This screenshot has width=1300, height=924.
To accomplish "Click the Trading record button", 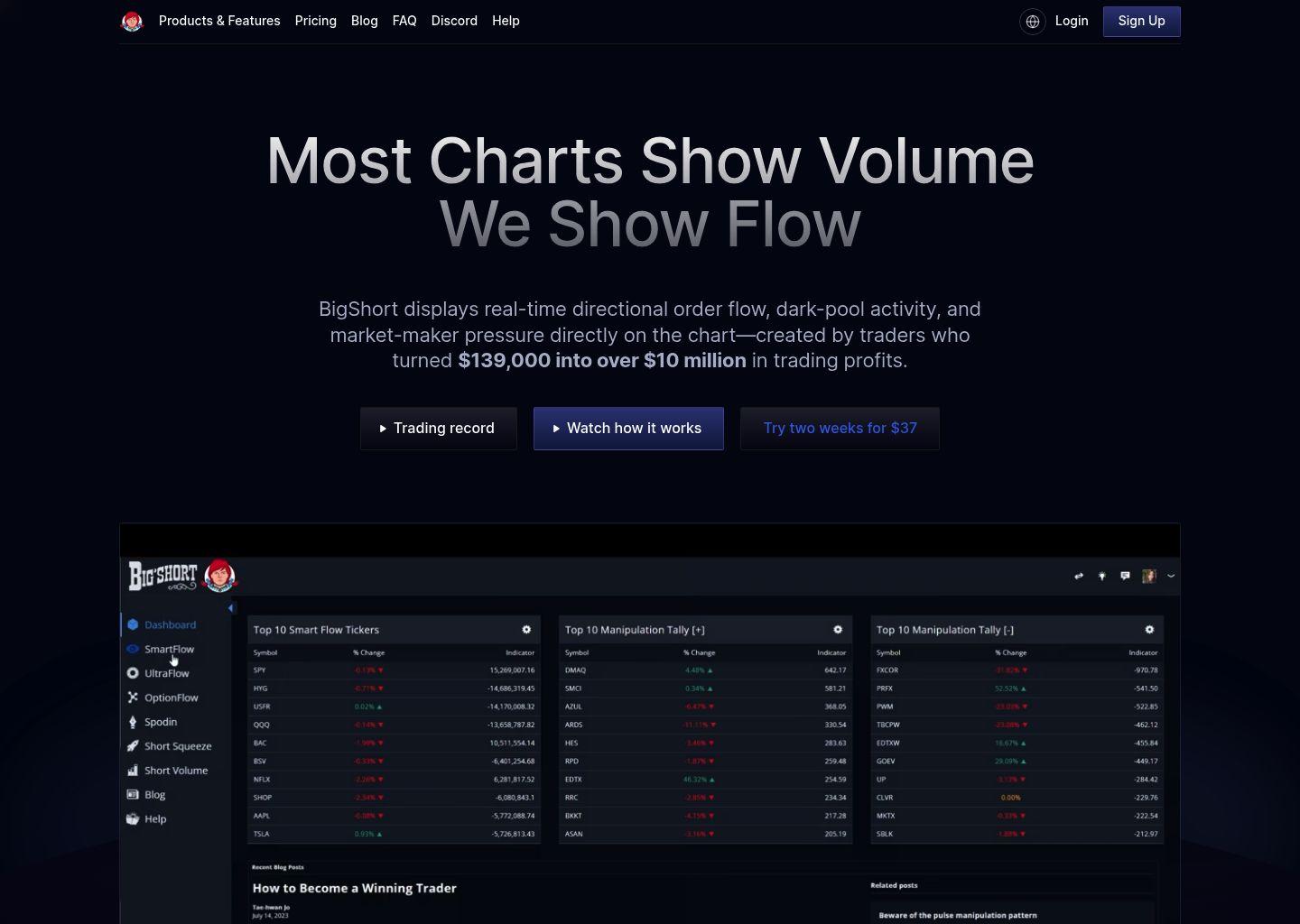I will pos(438,428).
